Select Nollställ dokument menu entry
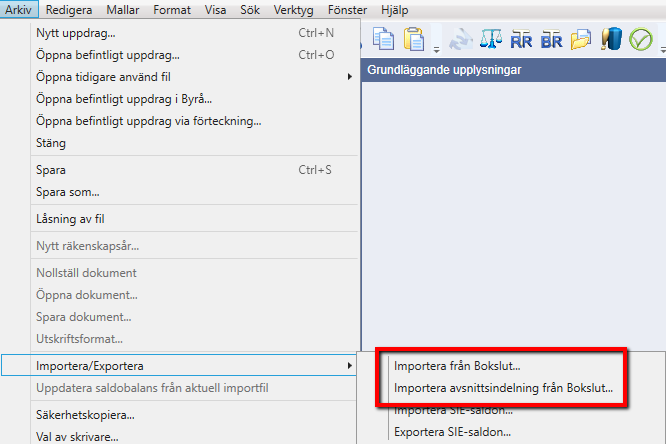666x444 pixels. point(195,273)
